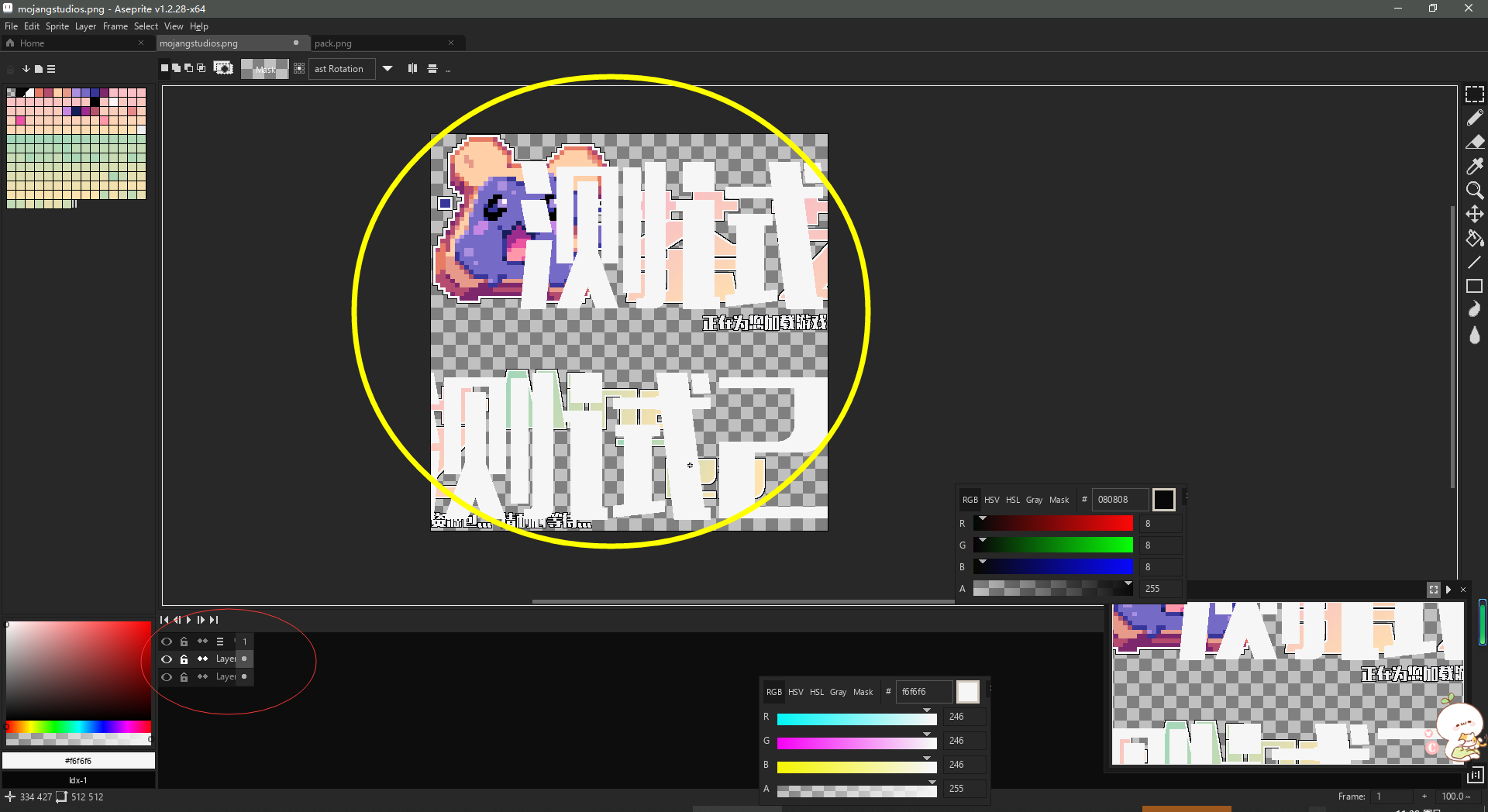1488x812 pixels.
Task: Open timeline options hamburger menu
Action: 220,642
